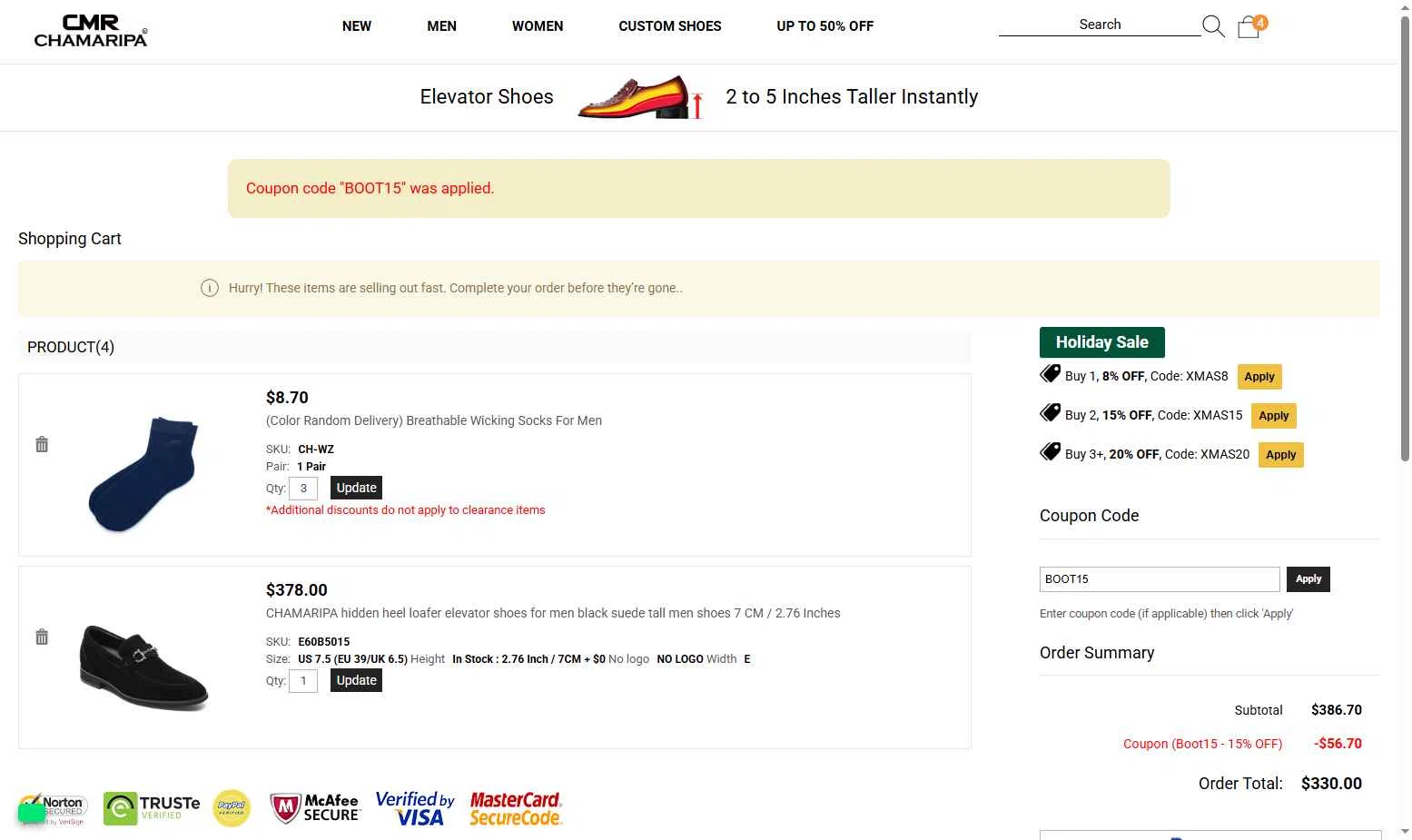The height and width of the screenshot is (840, 1412).
Task: Click the MasterCard SecureCode badge
Action: [x=516, y=808]
